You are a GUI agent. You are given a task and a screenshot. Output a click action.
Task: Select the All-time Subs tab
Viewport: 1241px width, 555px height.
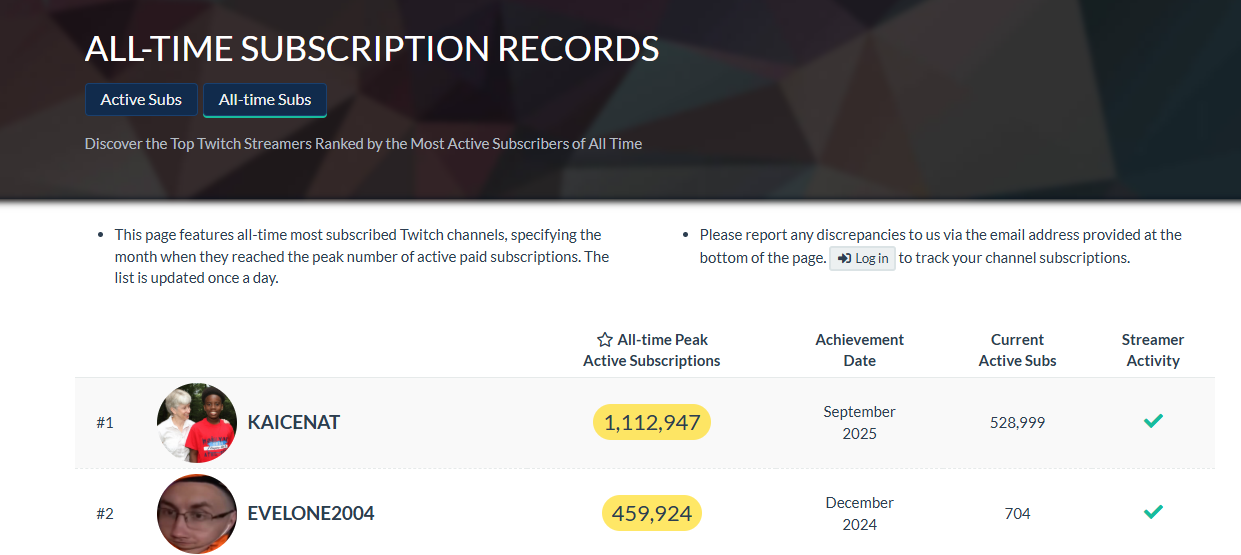(x=265, y=100)
